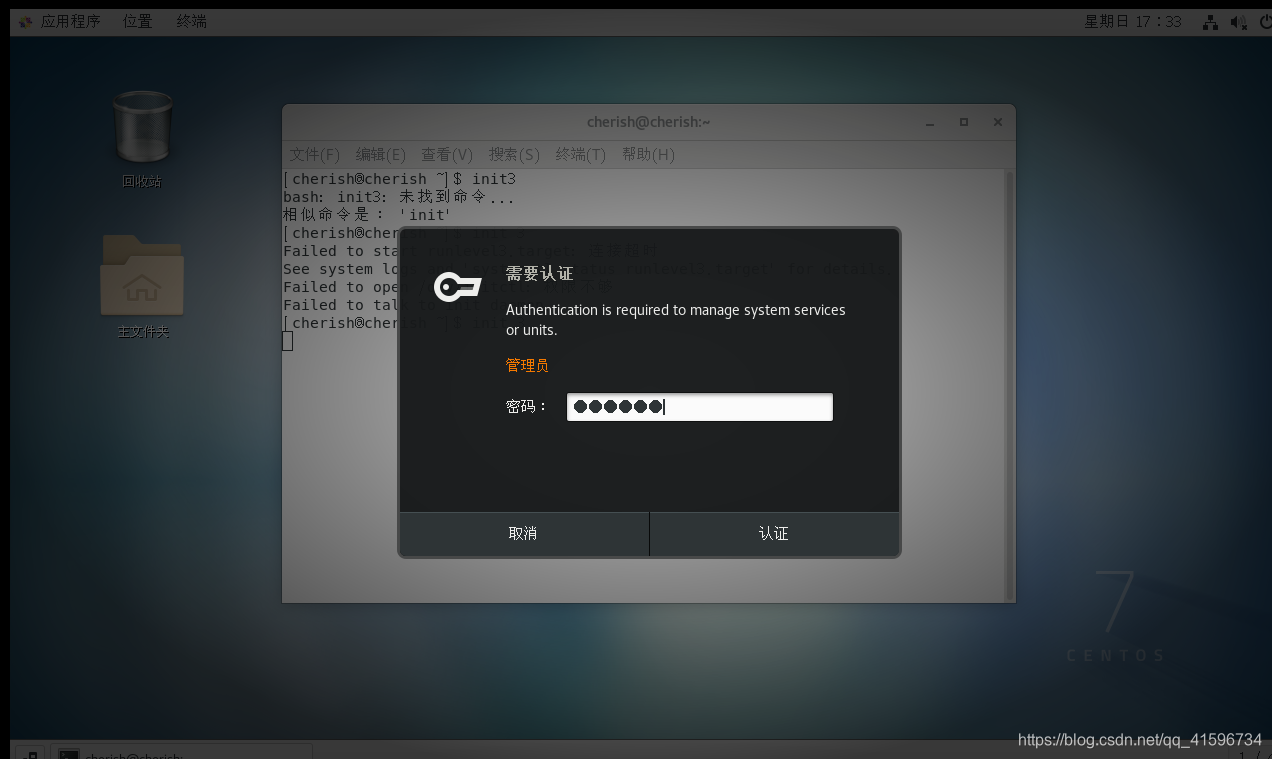Select the cherish@cherish taskbar window entry
Viewport: 1272px width, 759px height.
pos(182,752)
